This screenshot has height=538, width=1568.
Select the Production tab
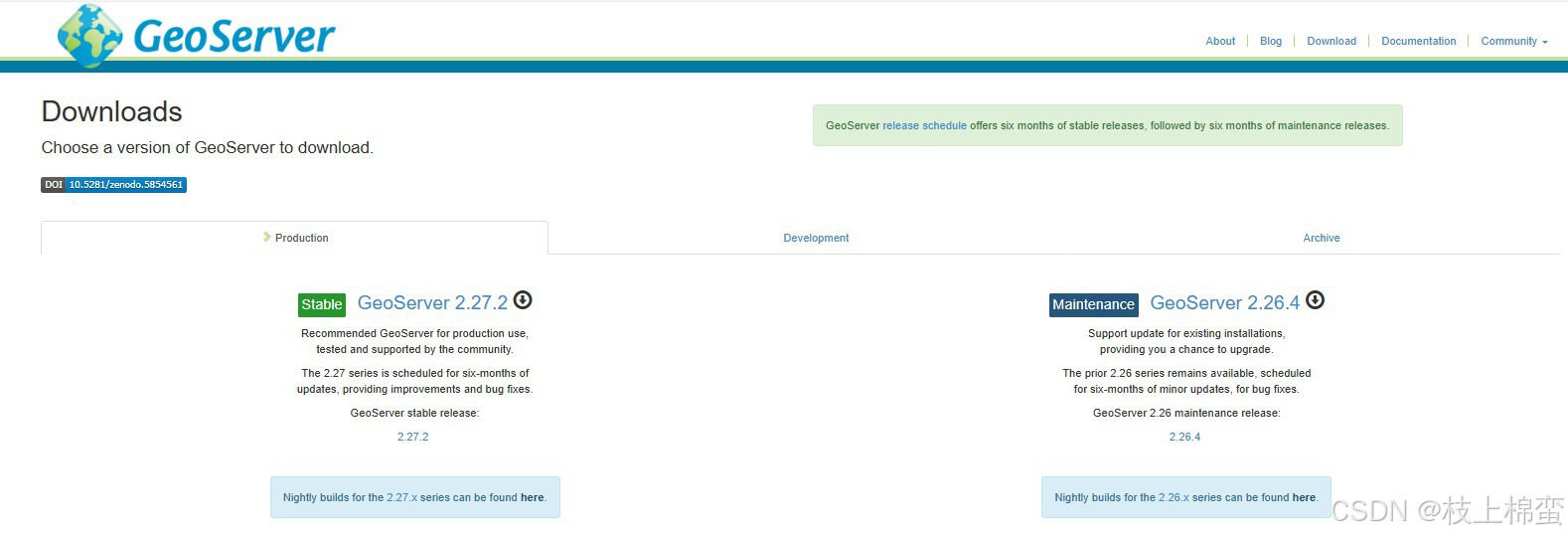coord(294,238)
